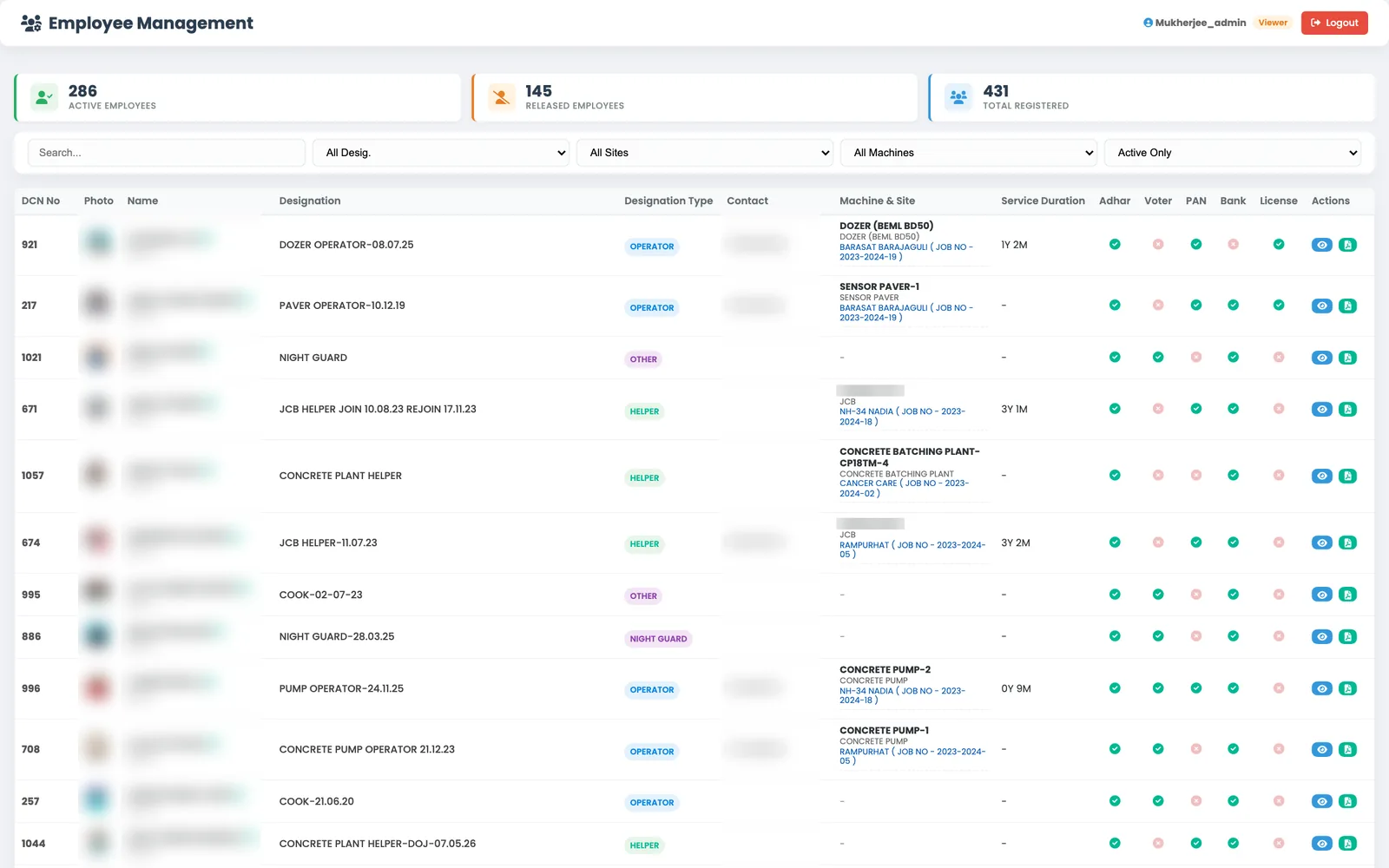
Task: Click the 431 Total Registered card
Action: point(1151,97)
